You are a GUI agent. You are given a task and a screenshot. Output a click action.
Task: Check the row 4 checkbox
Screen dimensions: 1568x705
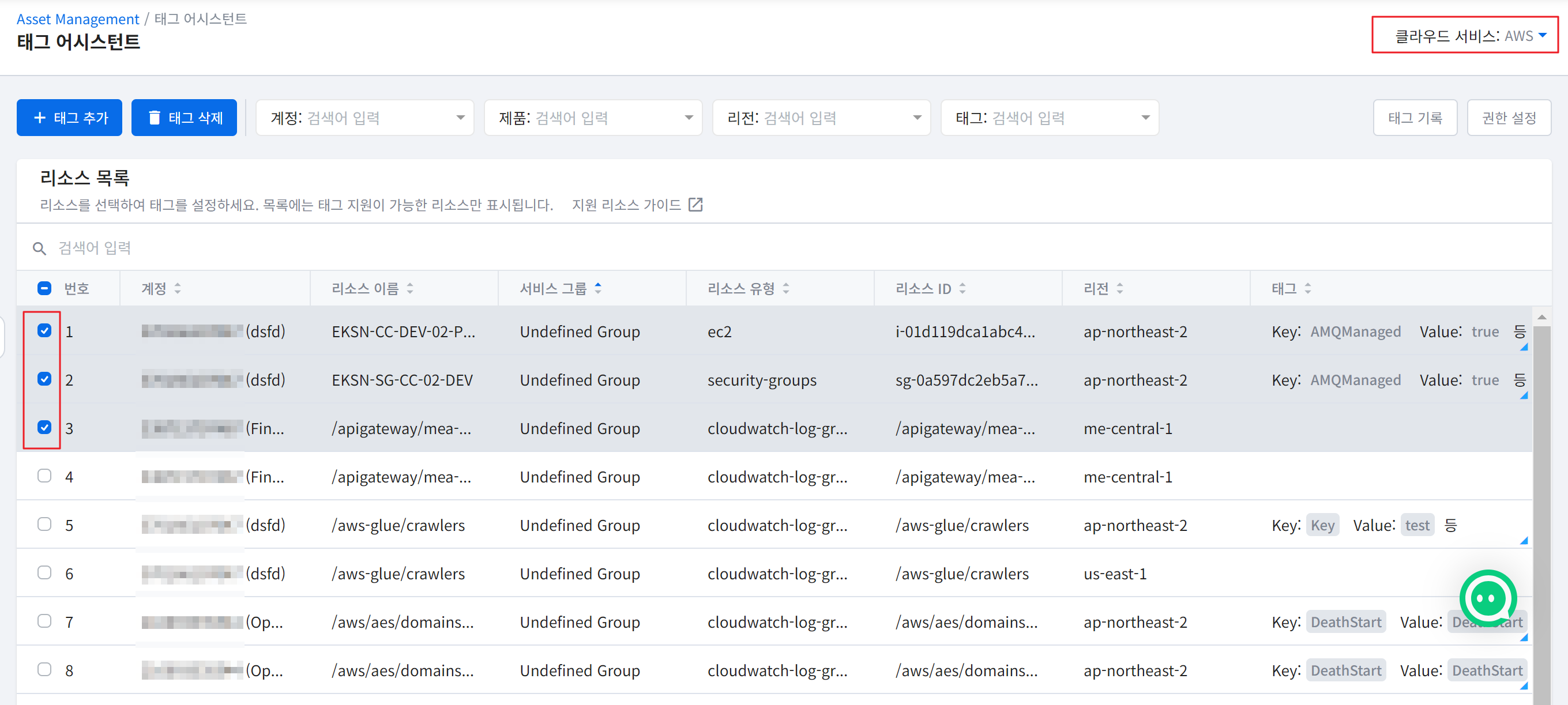point(44,476)
